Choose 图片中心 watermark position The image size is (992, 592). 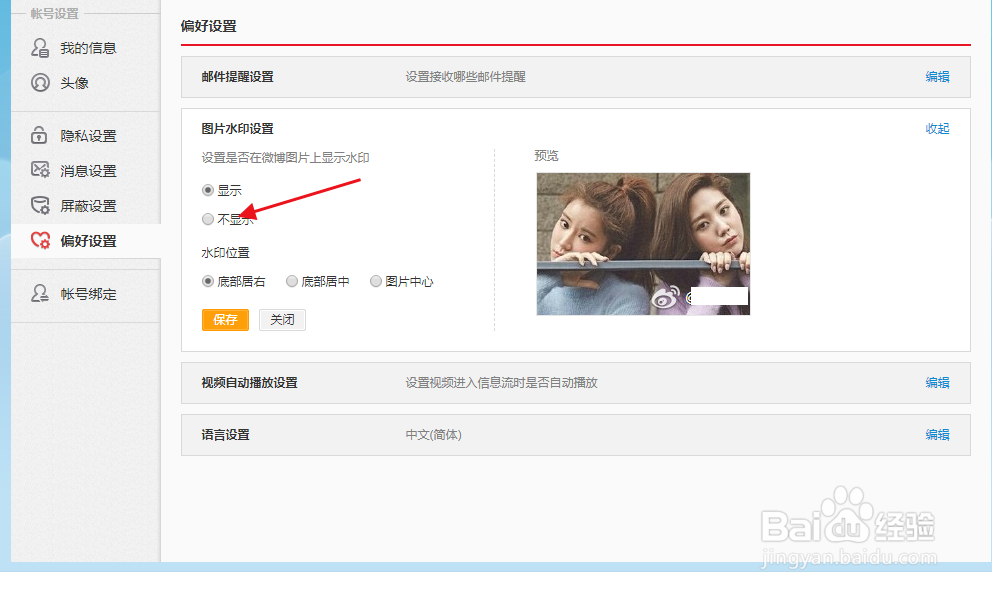pos(376,281)
